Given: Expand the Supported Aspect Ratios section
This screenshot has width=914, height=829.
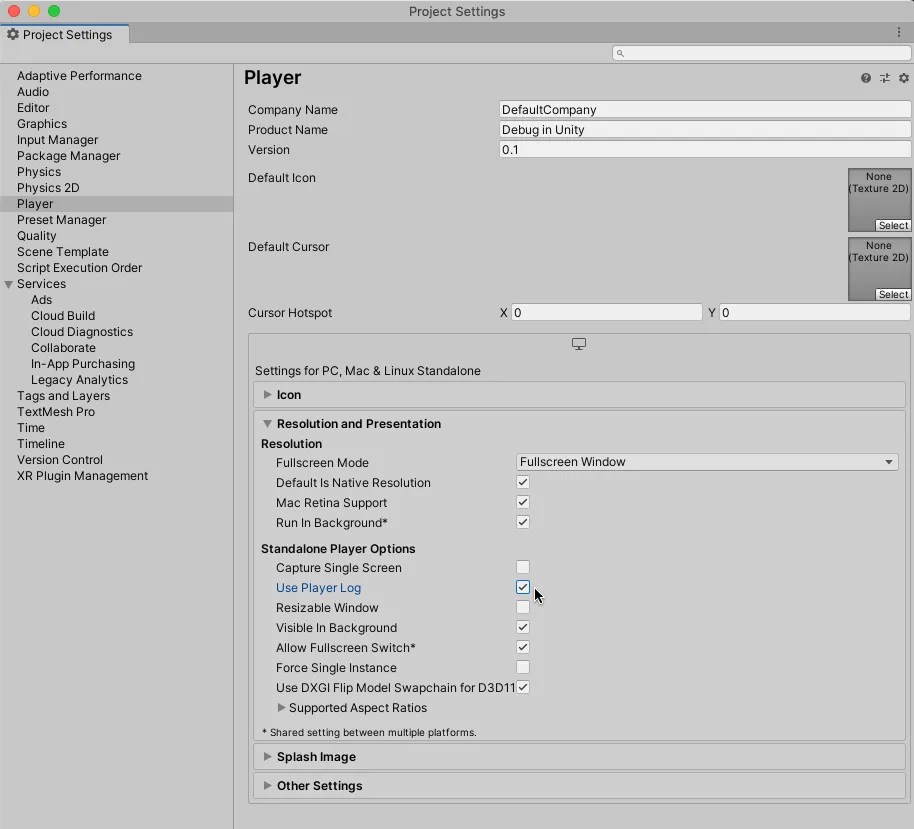Looking at the screenshot, I should 281,707.
